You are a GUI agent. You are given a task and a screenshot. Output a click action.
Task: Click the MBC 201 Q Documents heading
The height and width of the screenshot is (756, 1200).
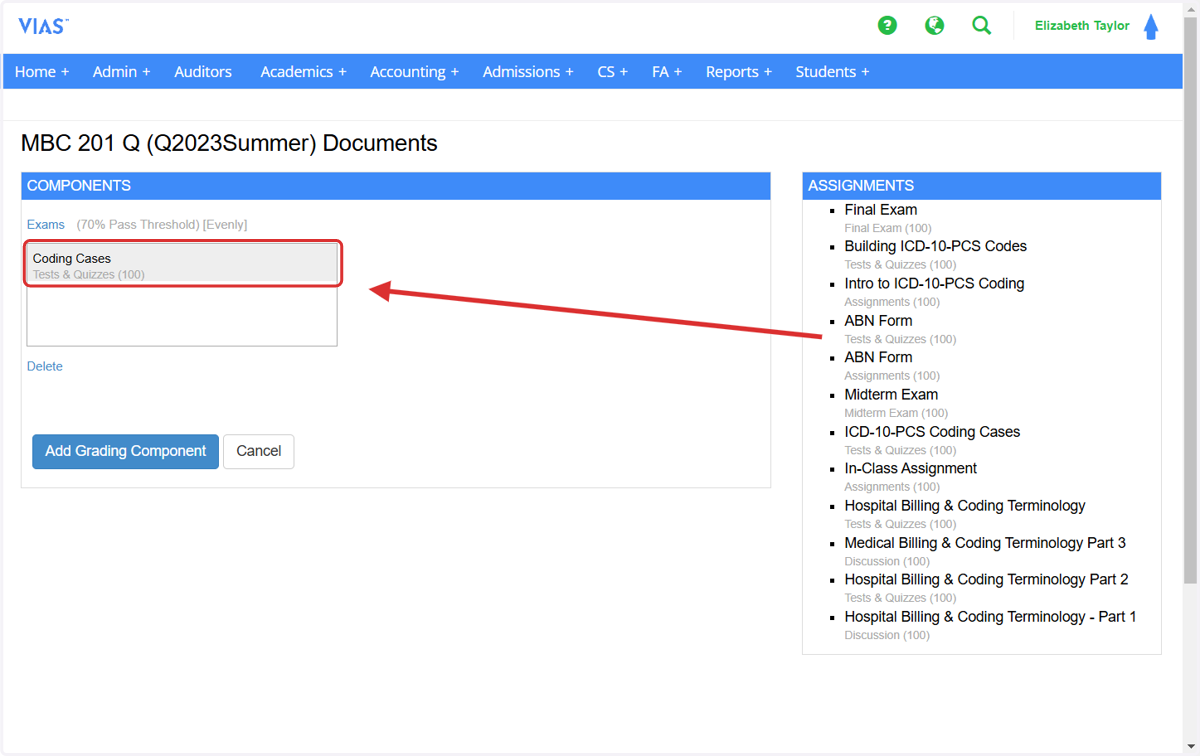tap(229, 143)
